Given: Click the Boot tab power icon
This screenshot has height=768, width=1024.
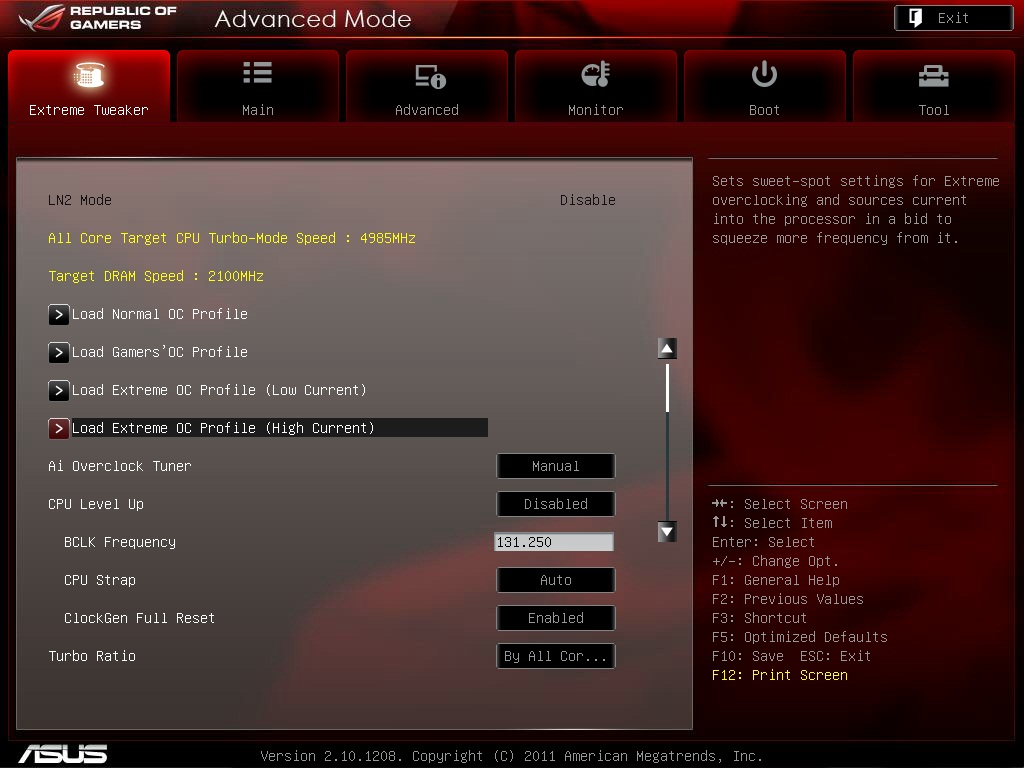Looking at the screenshot, I should click(x=764, y=74).
